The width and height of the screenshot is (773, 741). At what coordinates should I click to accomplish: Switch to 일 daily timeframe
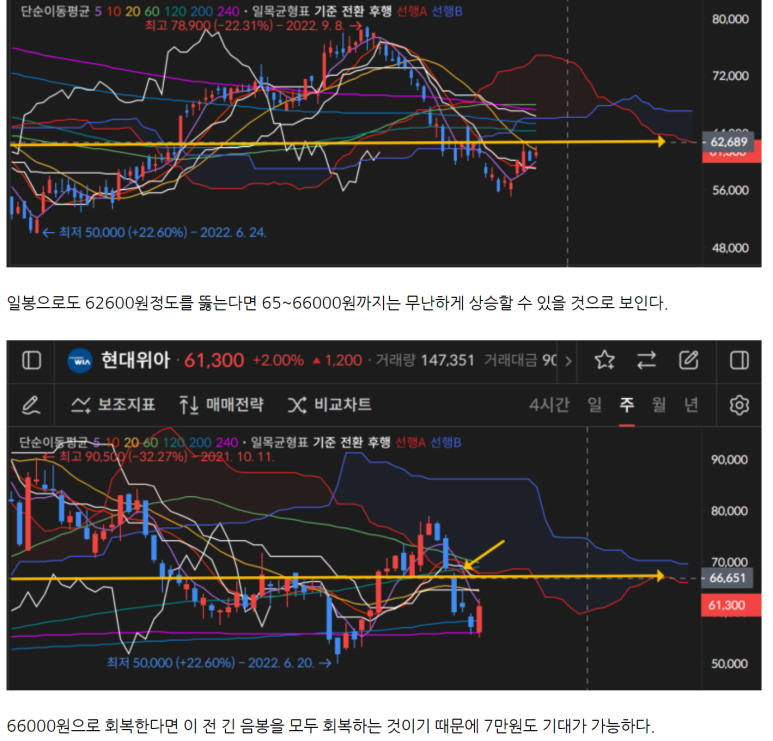(x=595, y=405)
